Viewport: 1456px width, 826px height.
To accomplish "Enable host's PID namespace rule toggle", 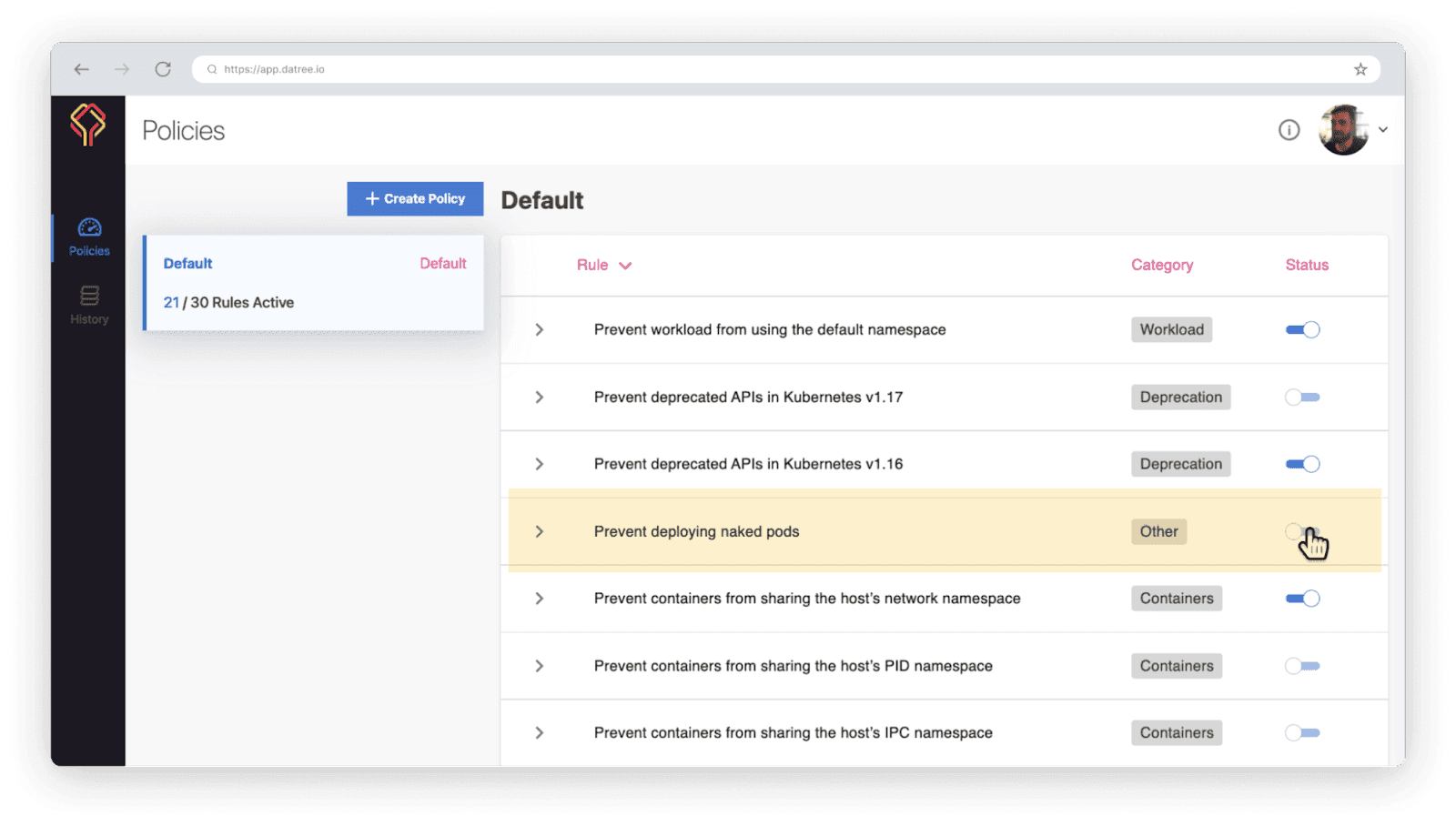I will click(1302, 666).
